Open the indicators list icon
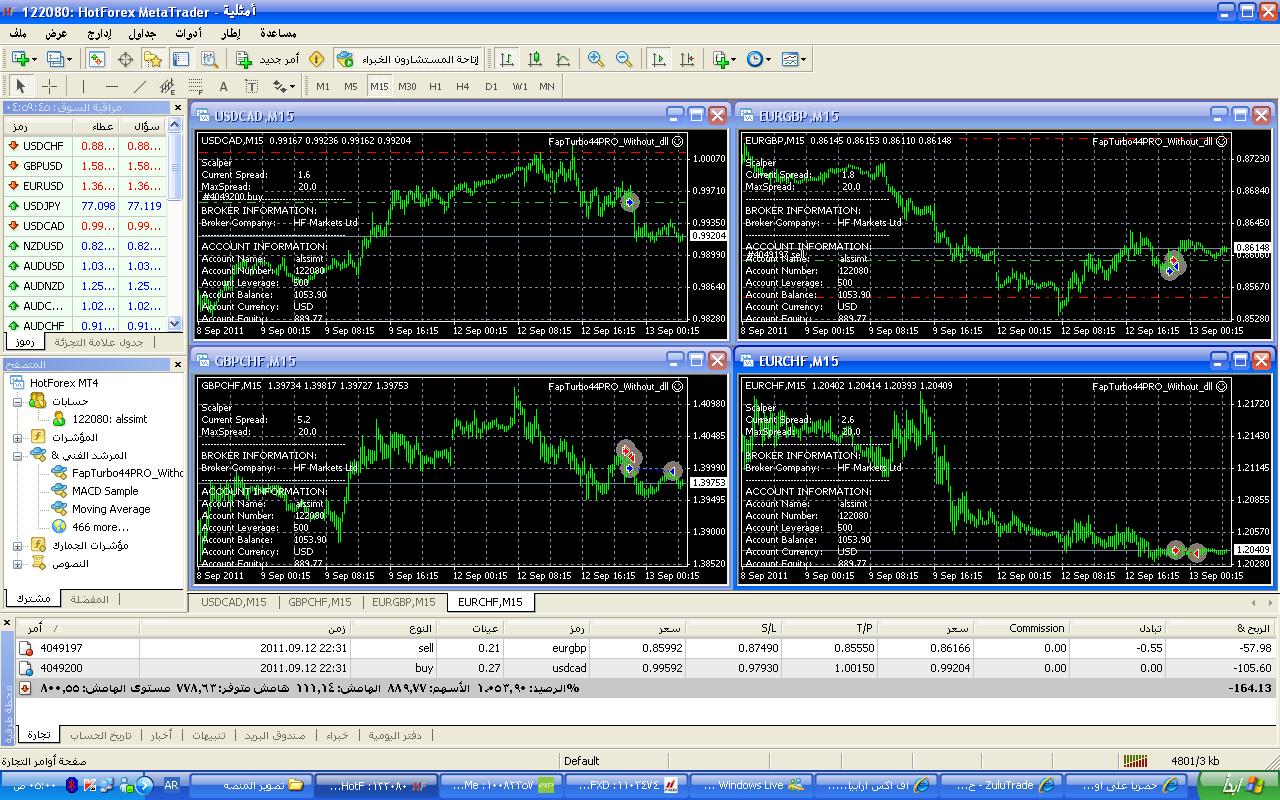1280x800 pixels. pyautogui.click(x=719, y=60)
